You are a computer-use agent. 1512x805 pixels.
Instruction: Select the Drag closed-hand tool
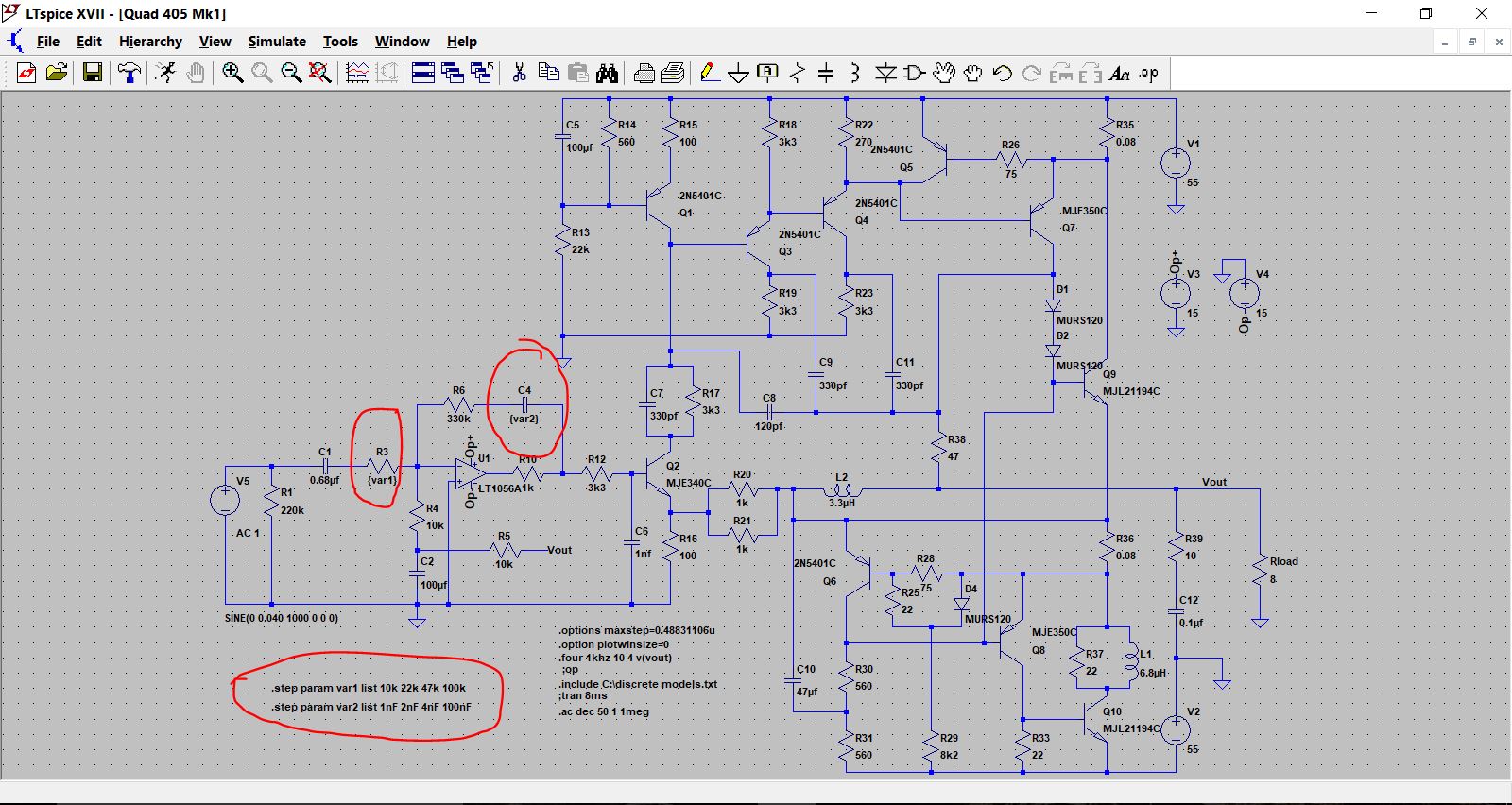coord(973,73)
